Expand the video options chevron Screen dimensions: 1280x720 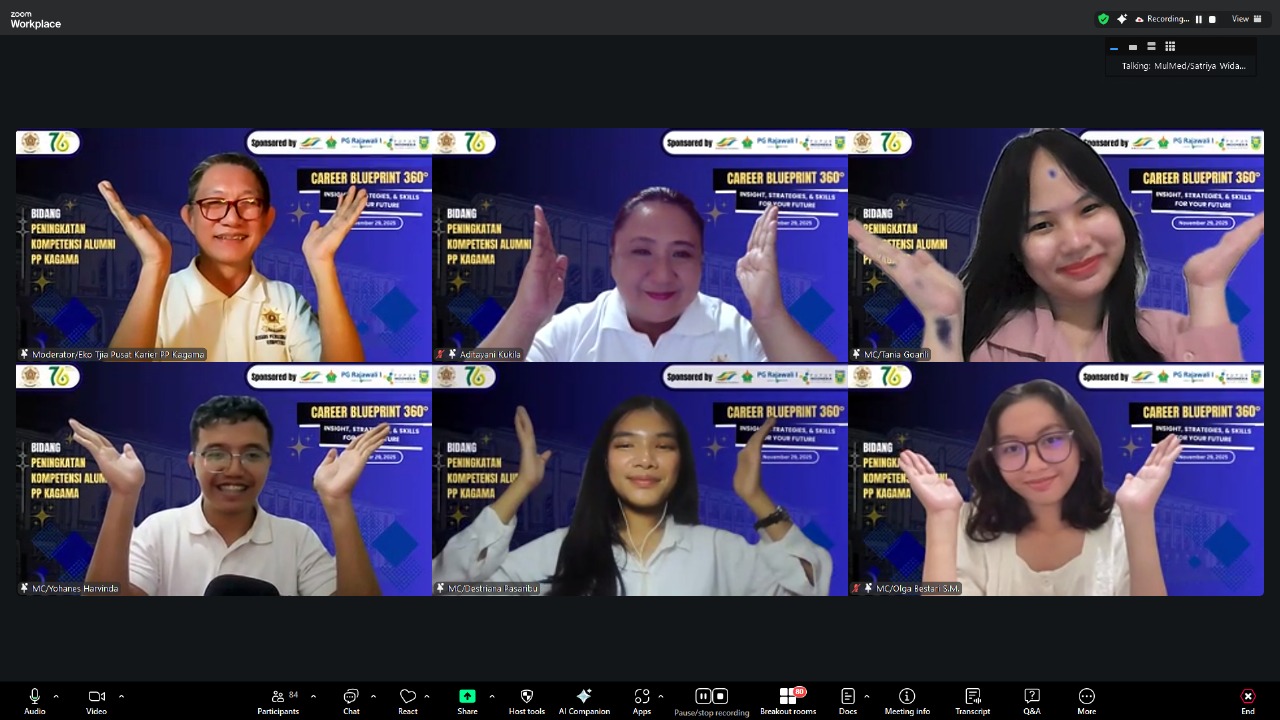tap(121, 696)
